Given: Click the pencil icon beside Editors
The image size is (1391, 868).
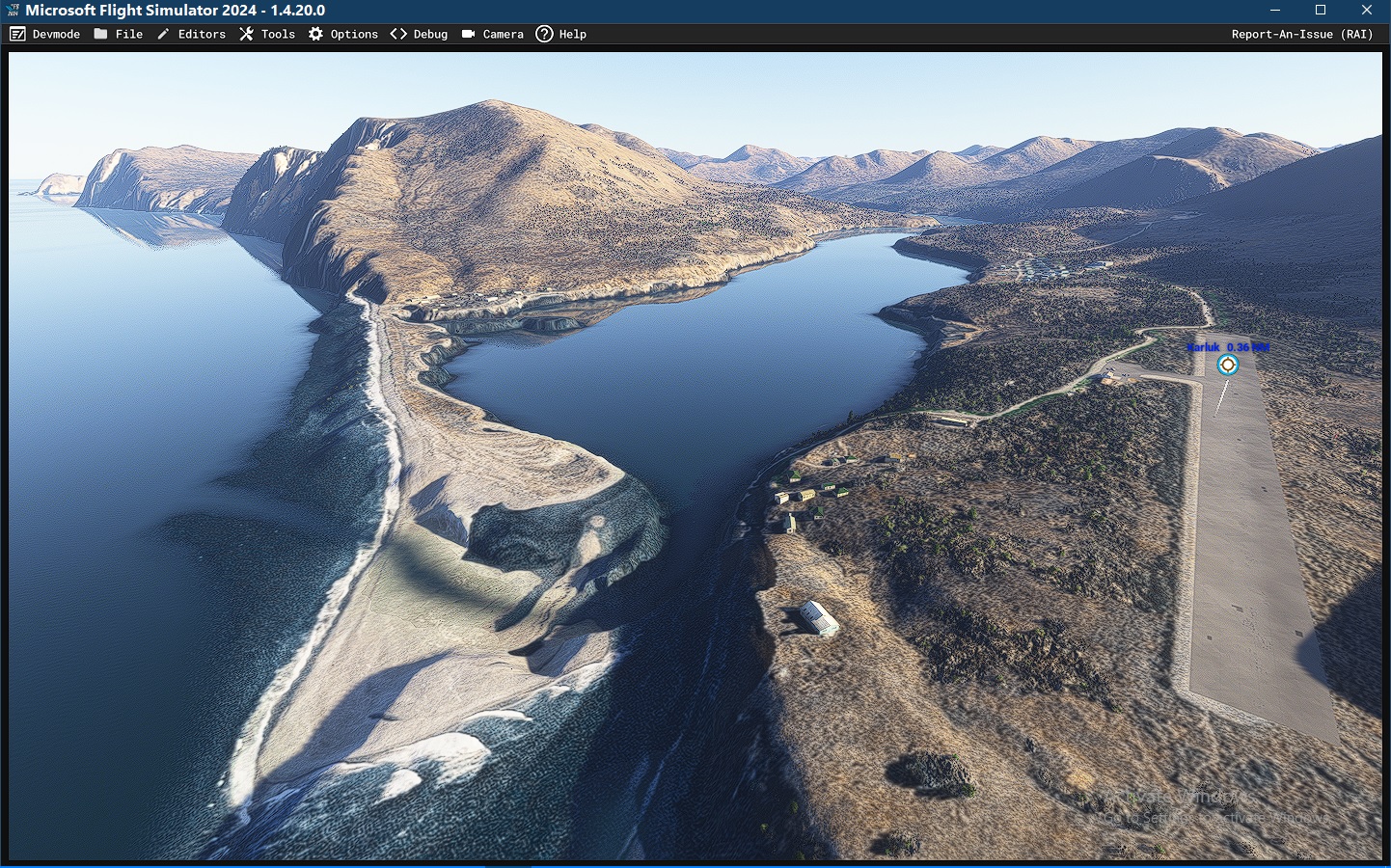Looking at the screenshot, I should (163, 34).
